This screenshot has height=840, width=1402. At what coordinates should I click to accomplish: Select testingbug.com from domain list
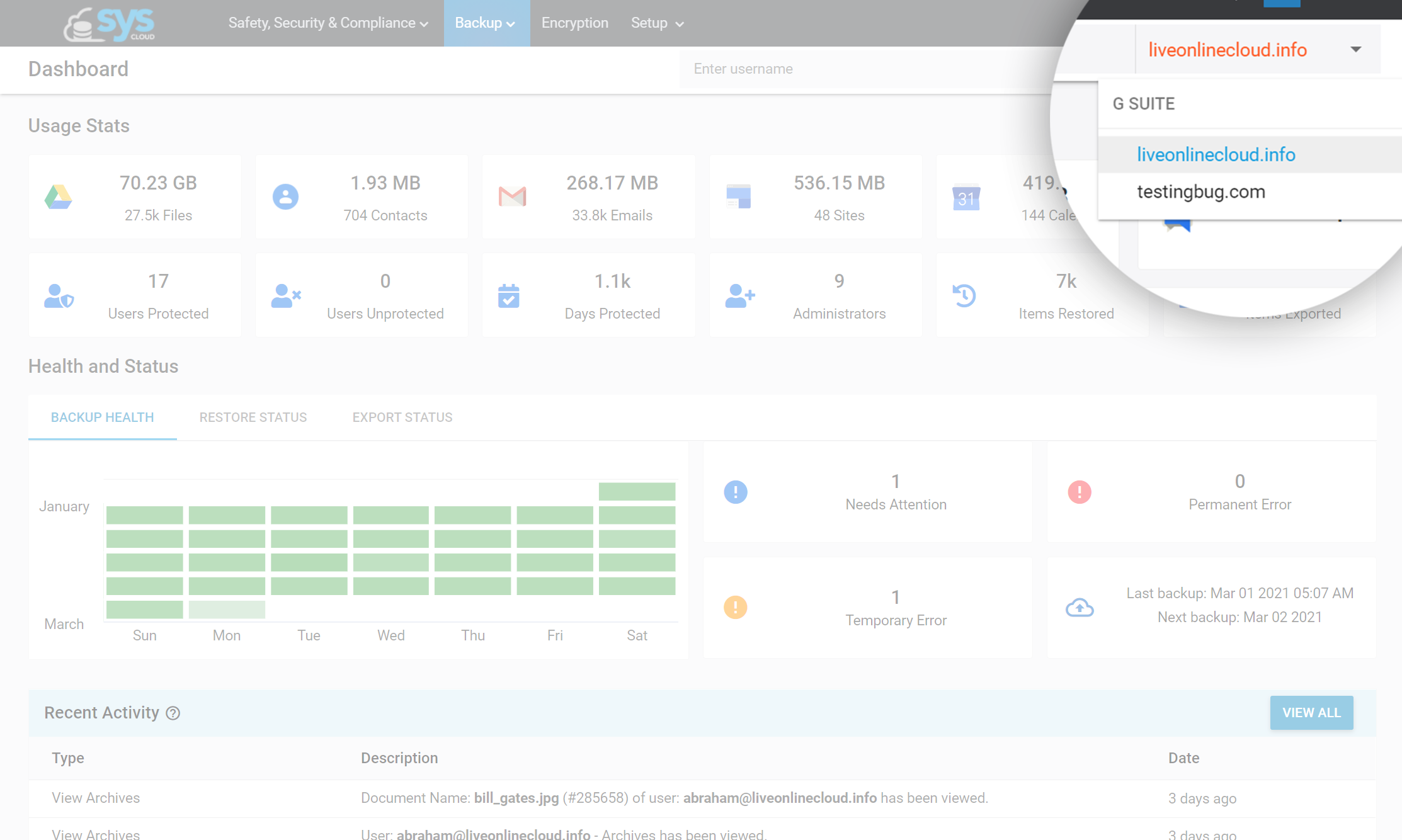(x=1200, y=191)
